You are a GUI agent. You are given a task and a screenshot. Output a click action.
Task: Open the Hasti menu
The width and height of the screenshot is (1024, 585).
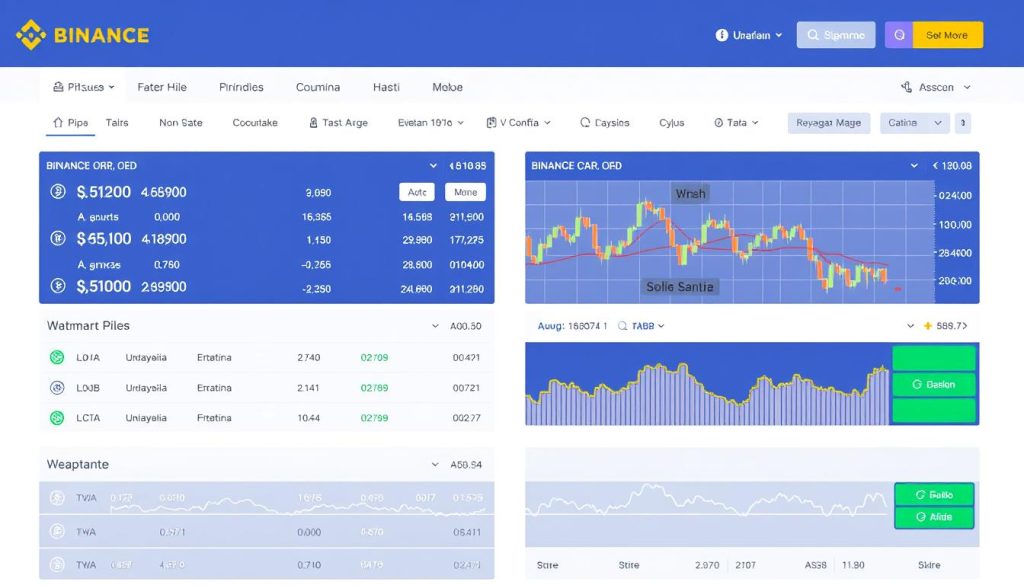[x=386, y=87]
